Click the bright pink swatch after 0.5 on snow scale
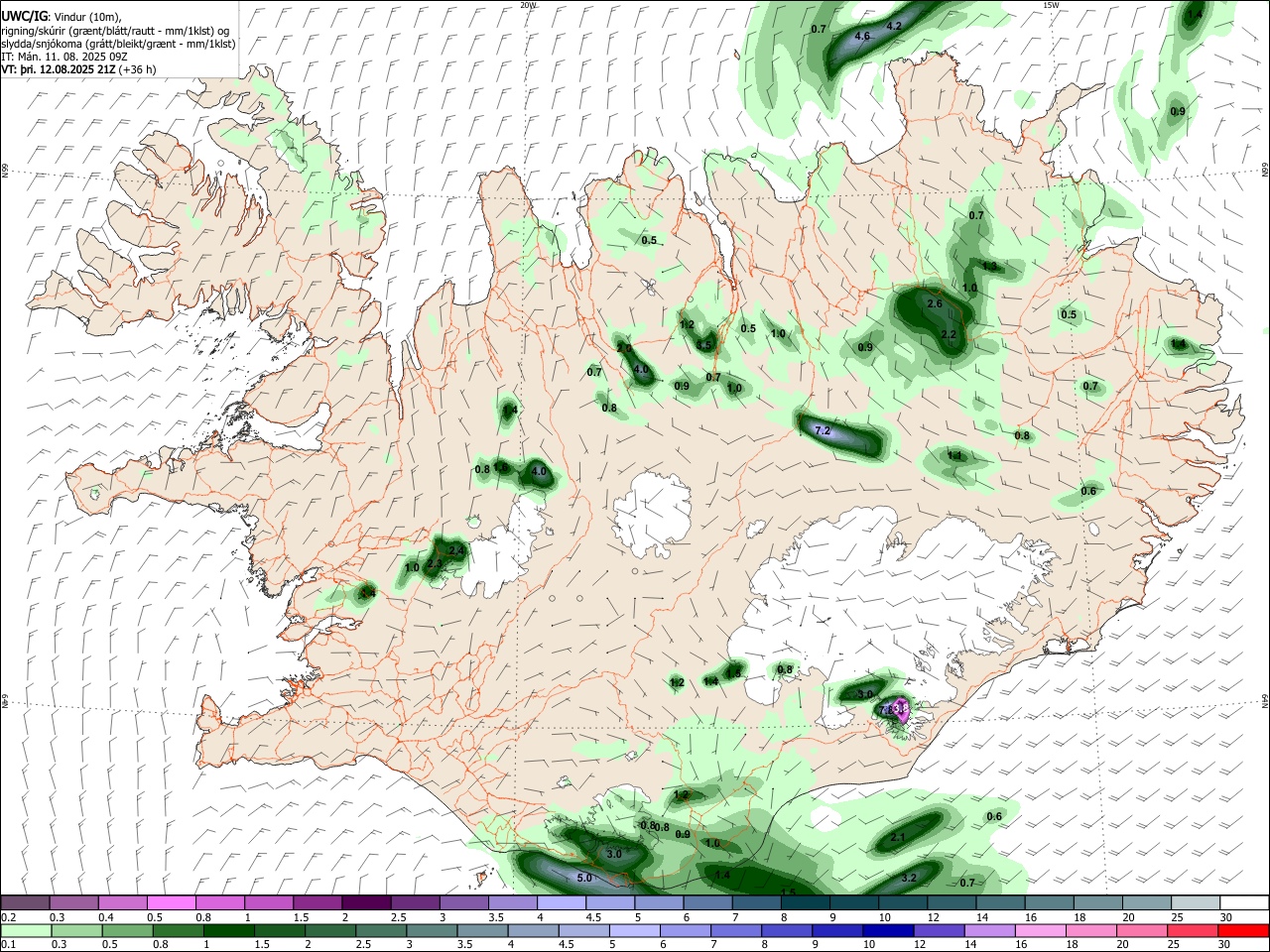Screen dimensions: 1270x952 171,902
